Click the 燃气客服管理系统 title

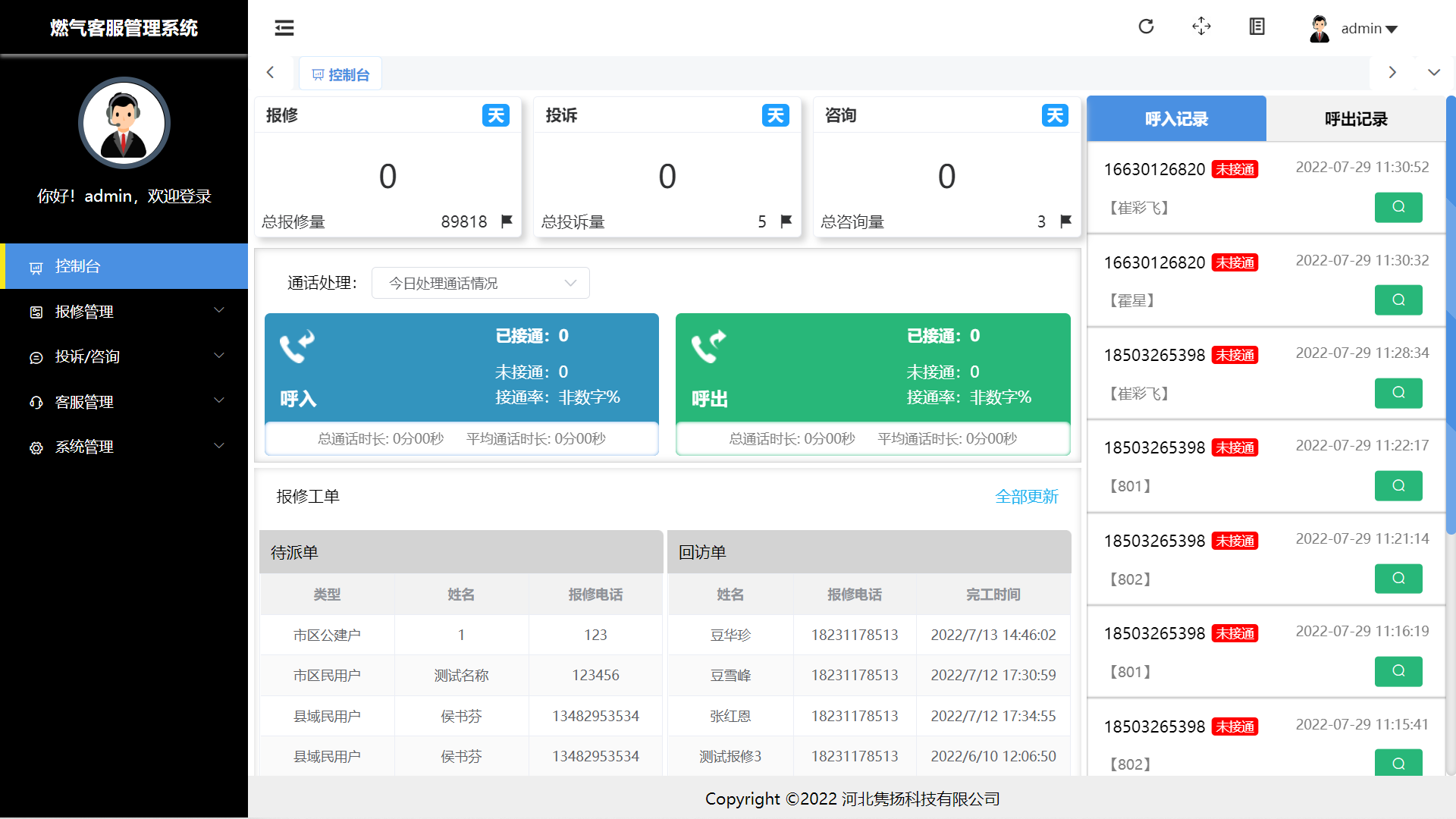[124, 28]
